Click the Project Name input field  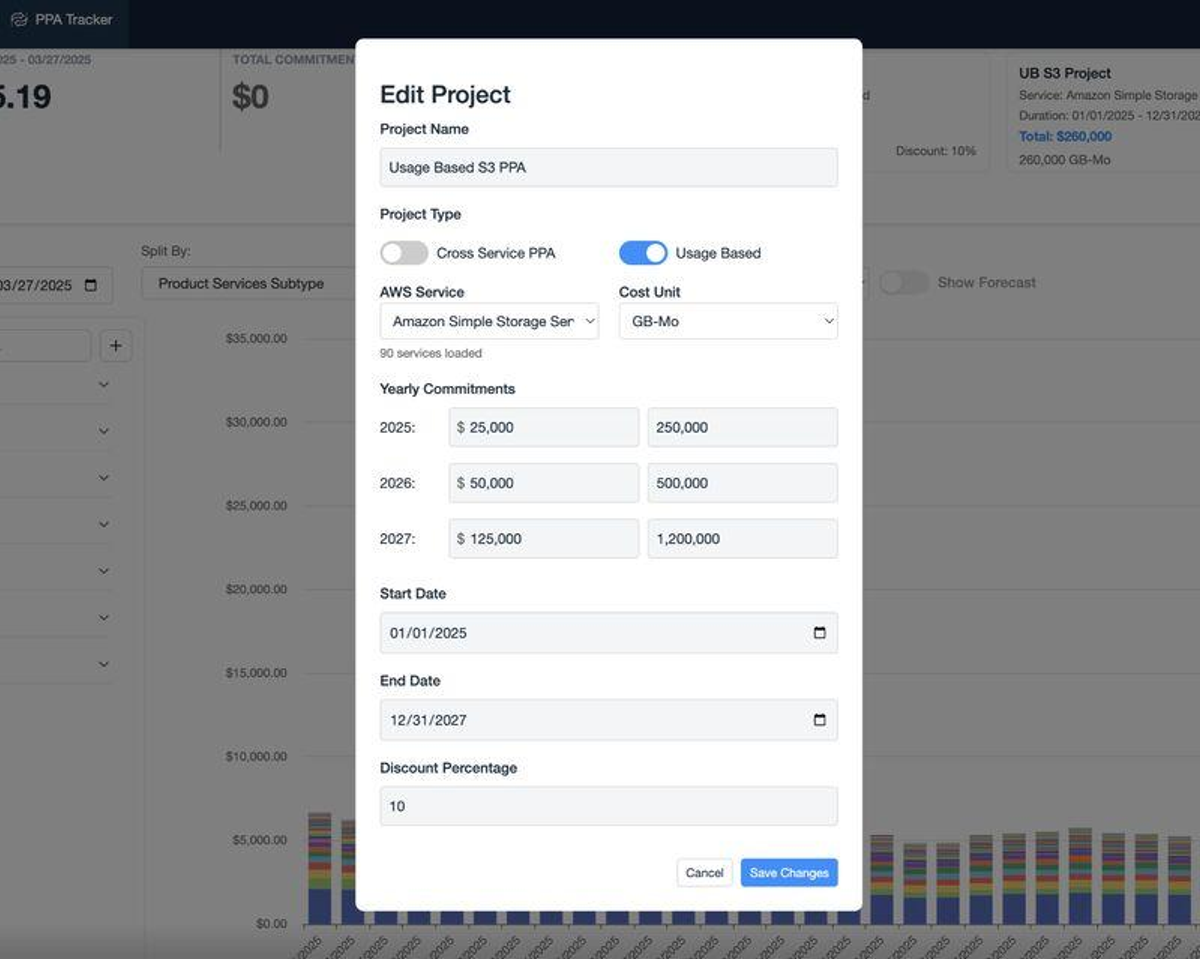[609, 168]
